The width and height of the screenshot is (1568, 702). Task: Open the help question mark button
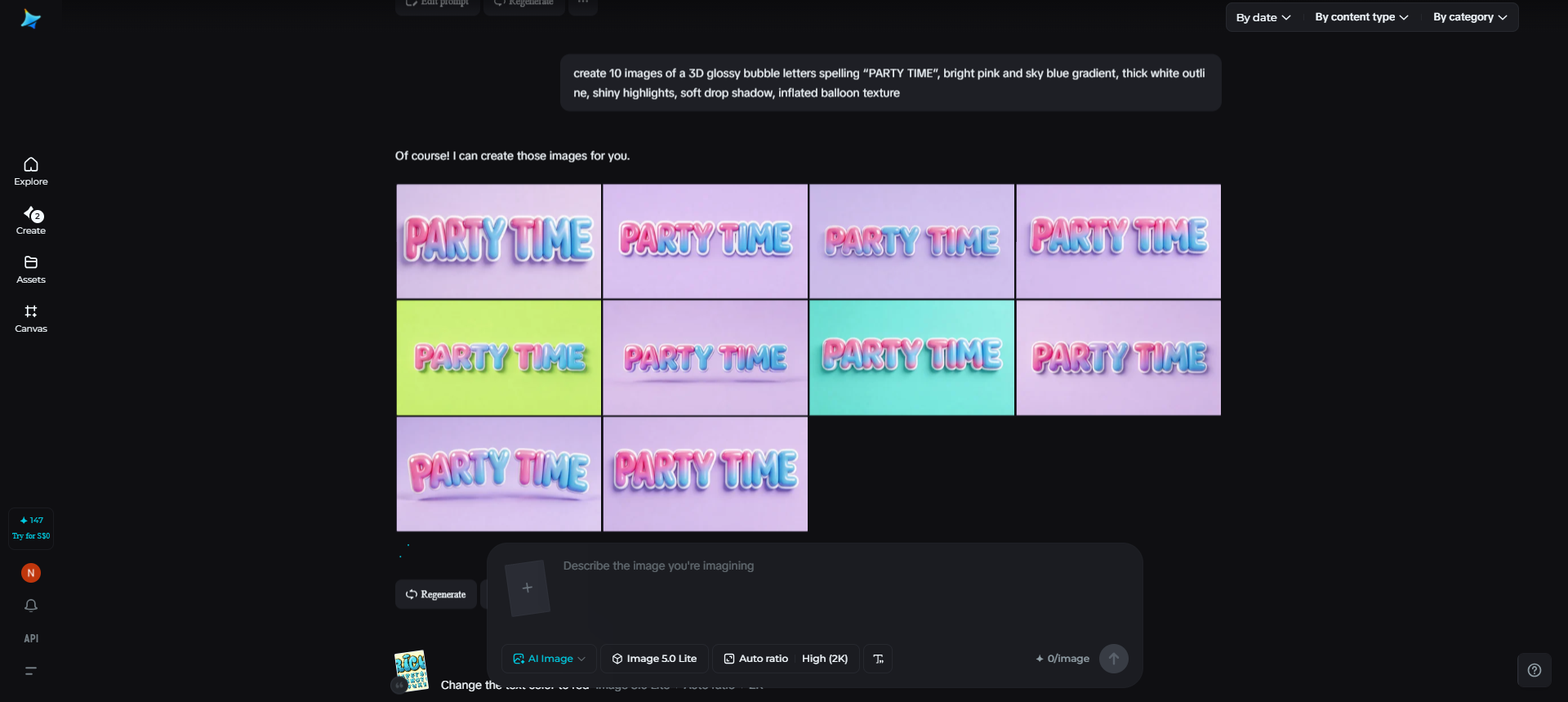pyautogui.click(x=1535, y=670)
